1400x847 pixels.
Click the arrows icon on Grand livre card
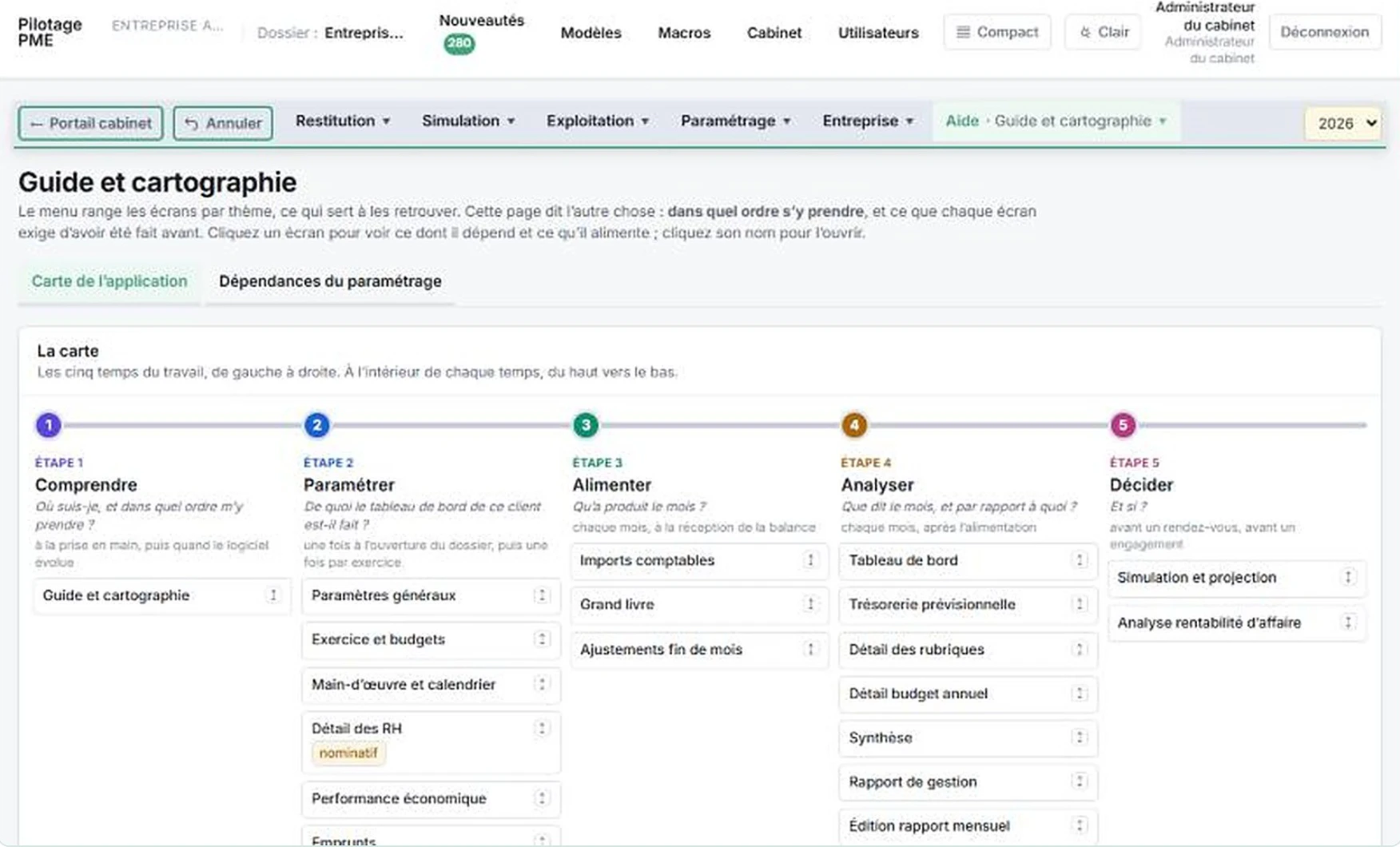click(810, 604)
